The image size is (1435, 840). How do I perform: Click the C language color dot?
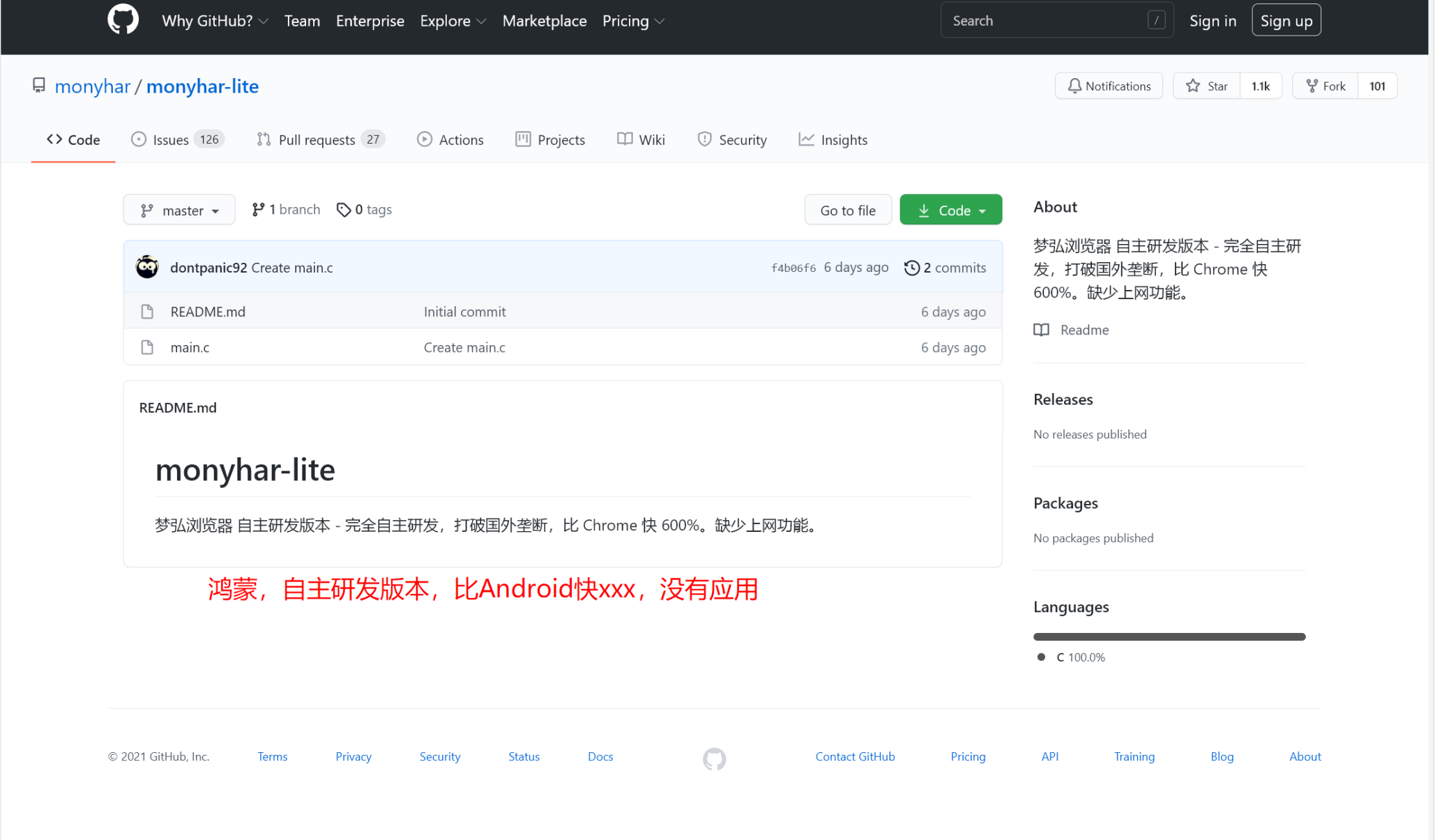click(1041, 657)
